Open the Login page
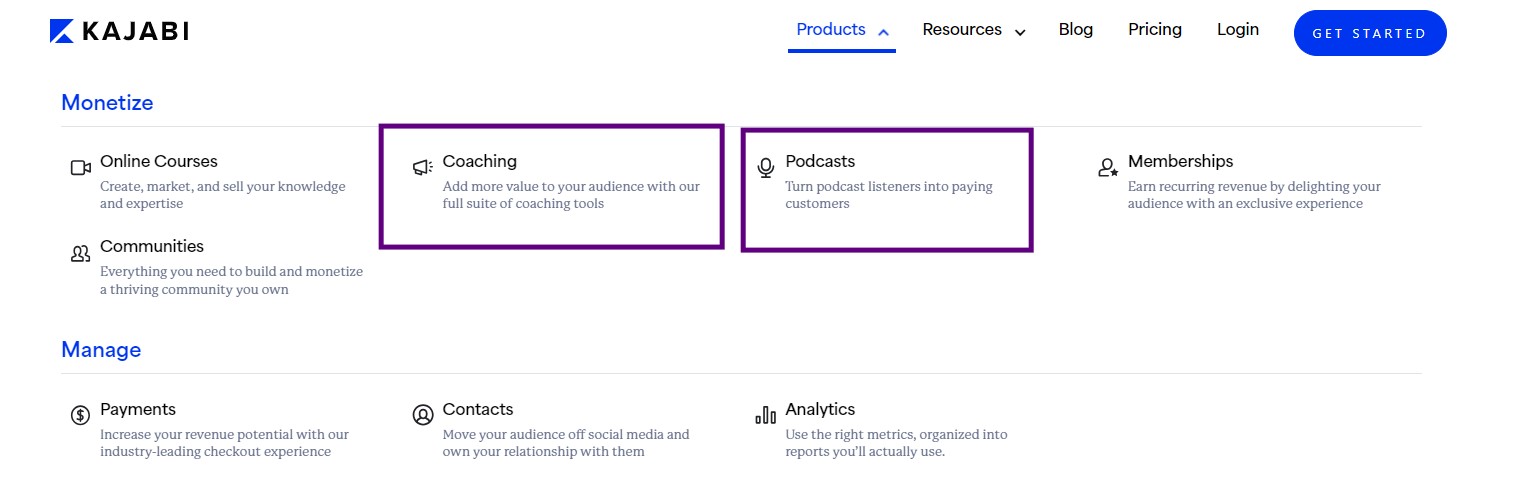 click(1238, 30)
